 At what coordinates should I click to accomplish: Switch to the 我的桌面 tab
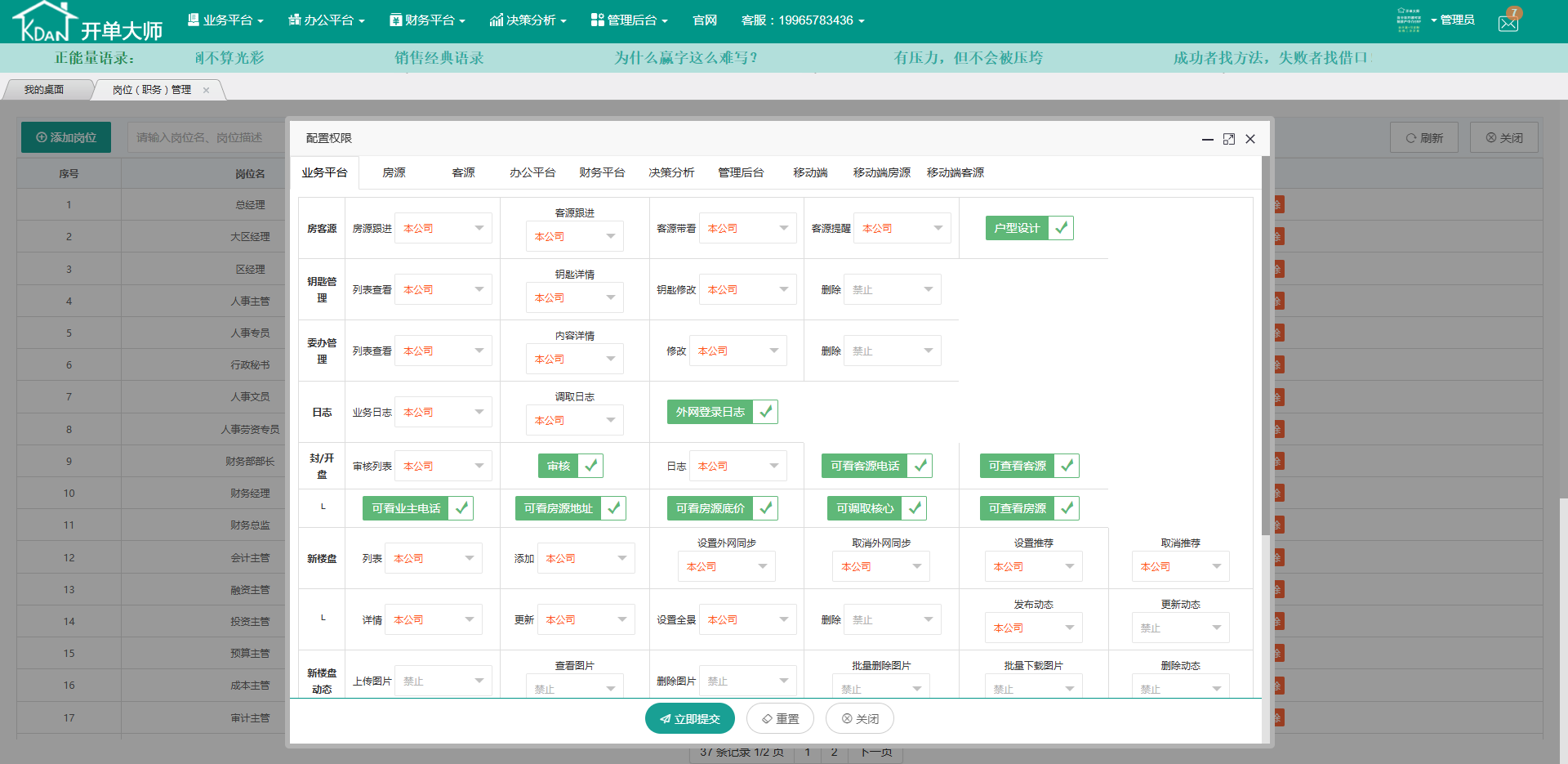tap(43, 90)
